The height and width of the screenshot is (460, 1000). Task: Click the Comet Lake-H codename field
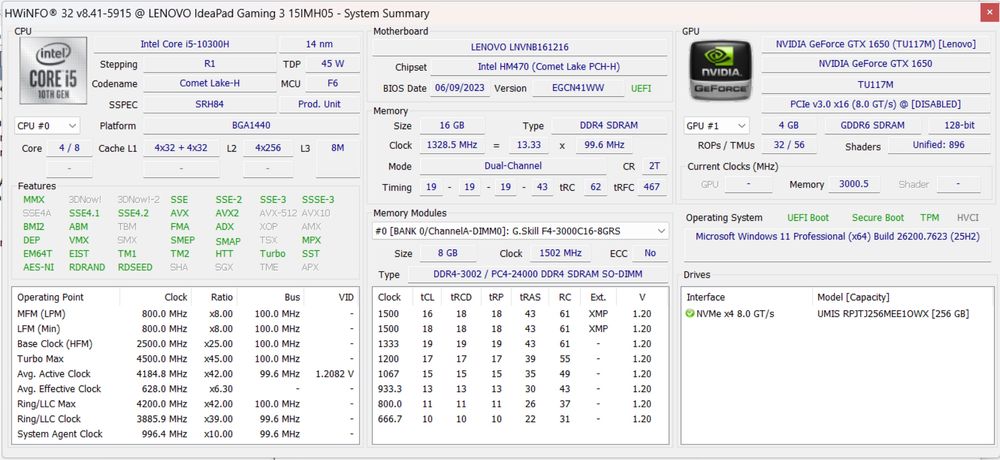(210, 84)
